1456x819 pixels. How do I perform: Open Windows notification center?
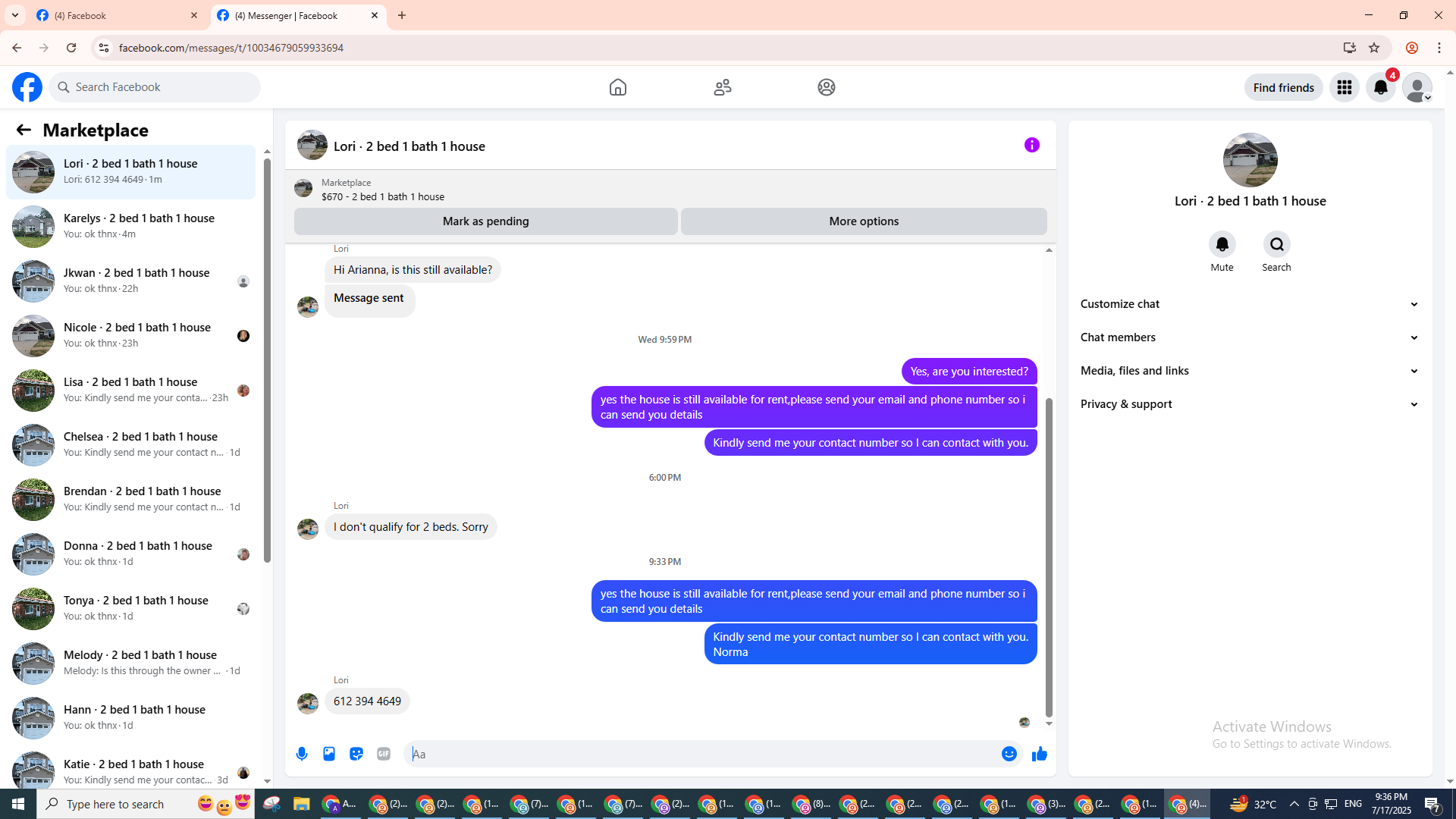click(x=1432, y=804)
